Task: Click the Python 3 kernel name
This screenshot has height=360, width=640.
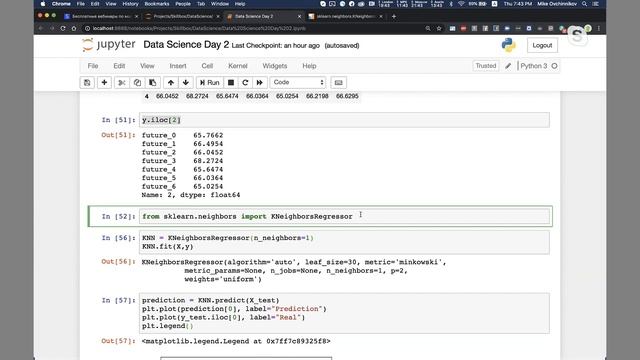Action: pyautogui.click(x=533, y=66)
